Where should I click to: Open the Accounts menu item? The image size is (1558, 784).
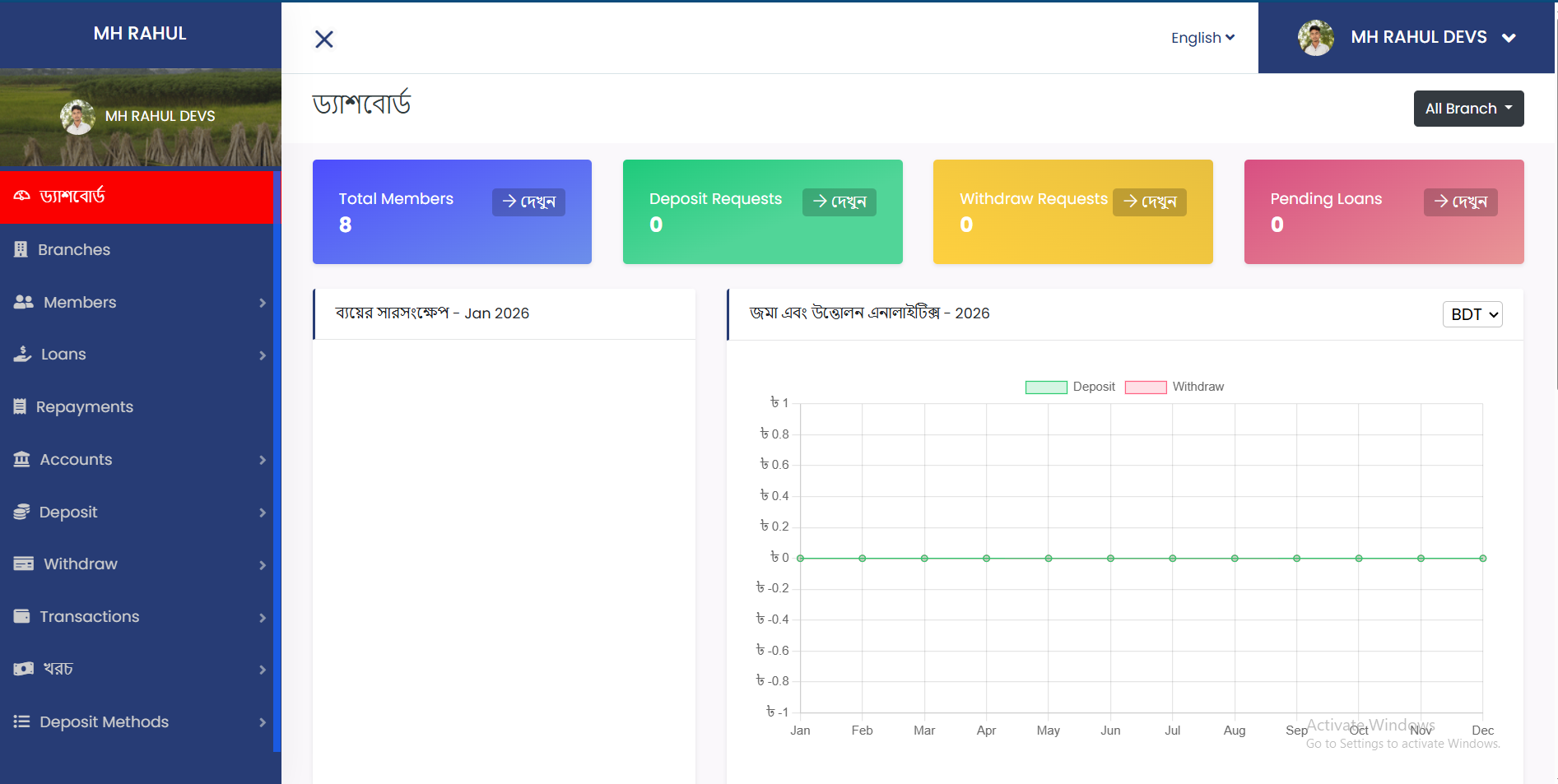(137, 459)
